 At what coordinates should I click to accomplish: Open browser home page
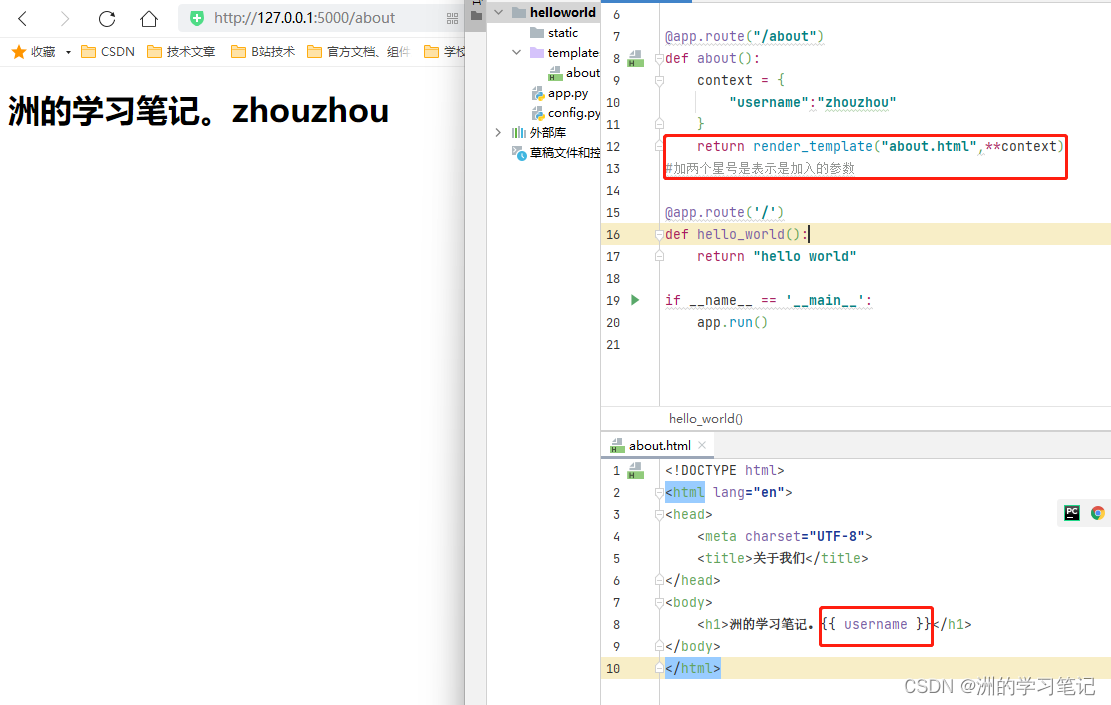click(x=149, y=18)
